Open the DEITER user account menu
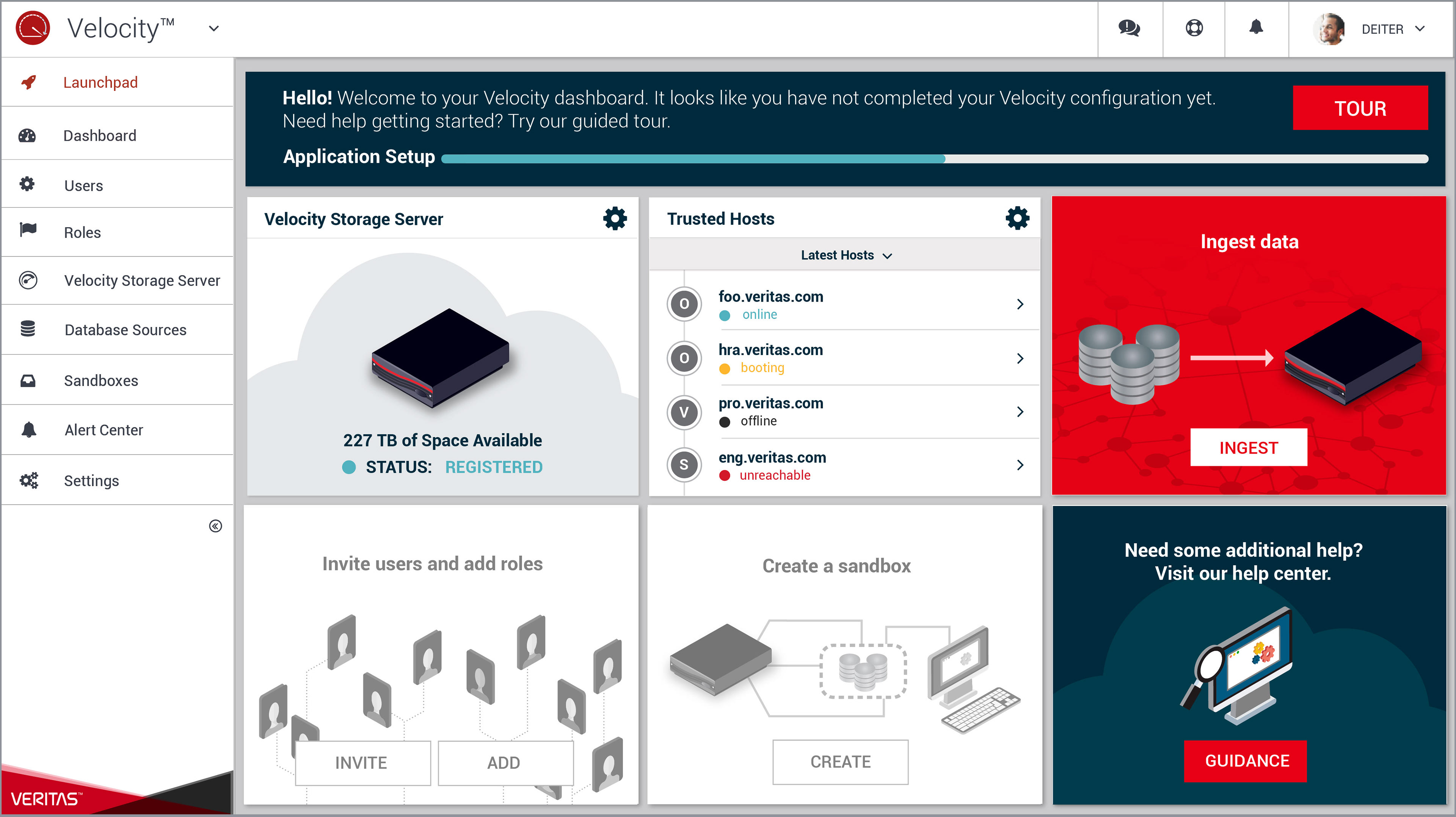Screen dimensions: 1456x817 [1382, 30]
